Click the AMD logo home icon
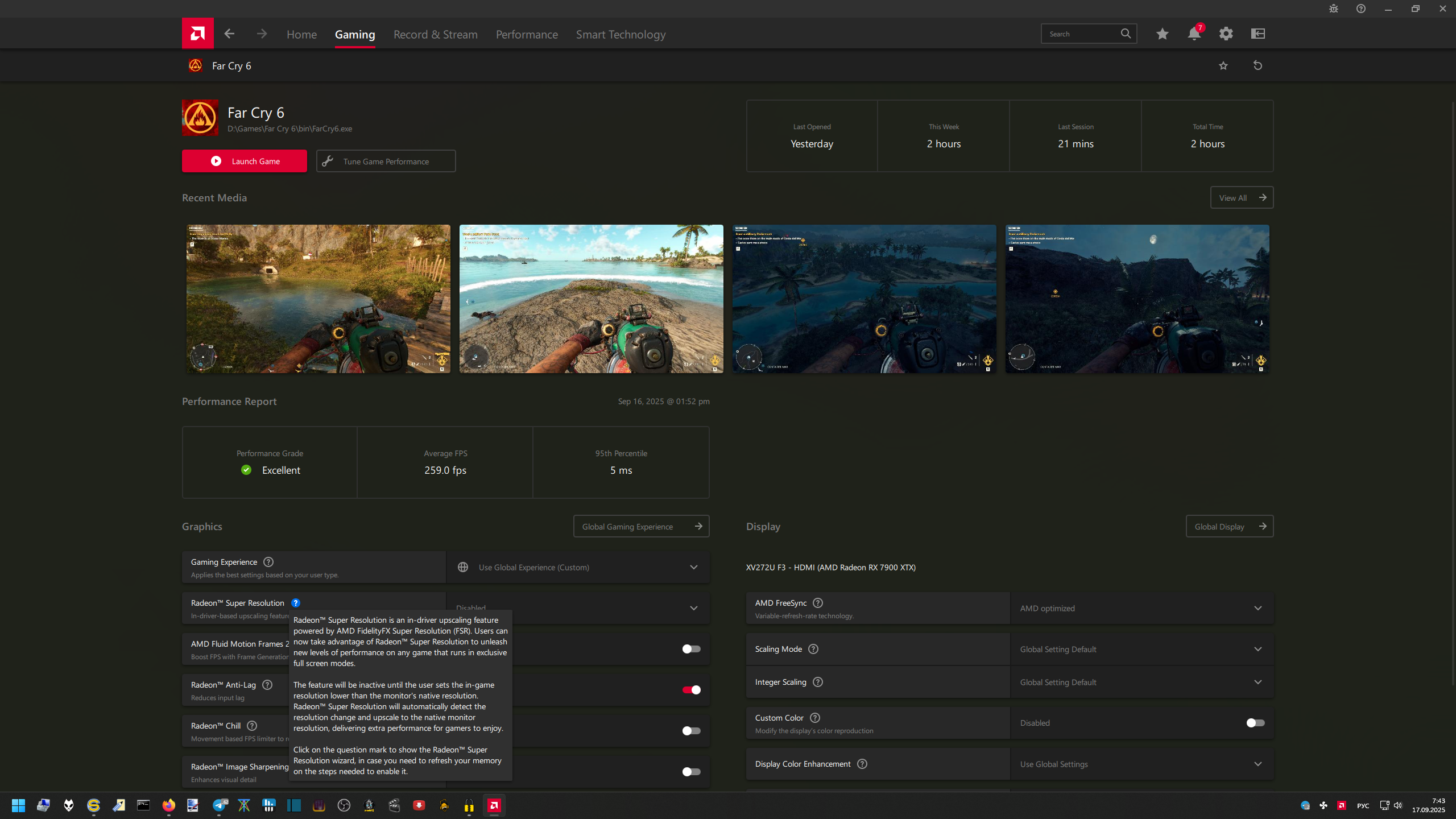This screenshot has width=1456, height=819. tap(197, 34)
